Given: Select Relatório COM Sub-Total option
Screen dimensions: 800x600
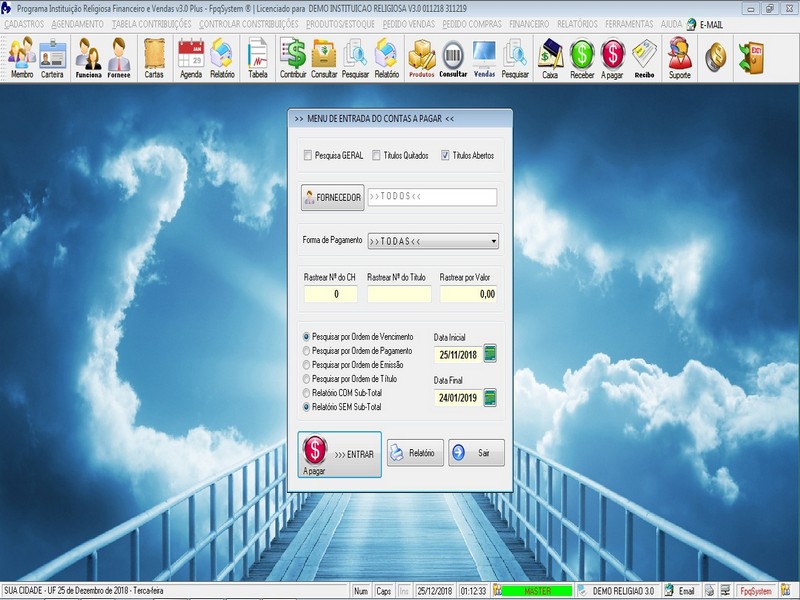Looking at the screenshot, I should 306,393.
